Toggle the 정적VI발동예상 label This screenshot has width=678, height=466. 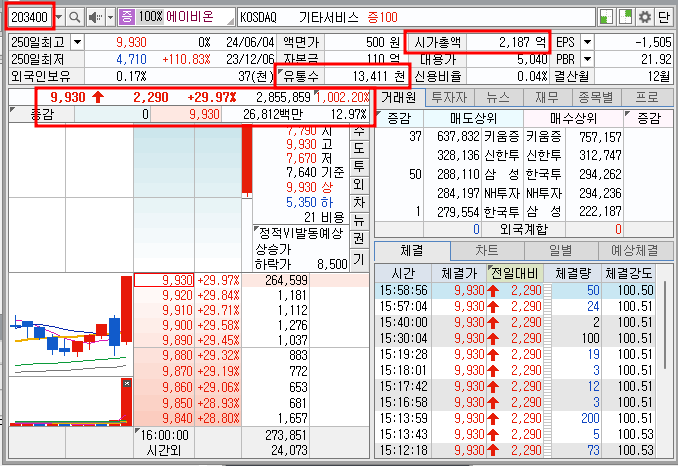tap(300, 233)
